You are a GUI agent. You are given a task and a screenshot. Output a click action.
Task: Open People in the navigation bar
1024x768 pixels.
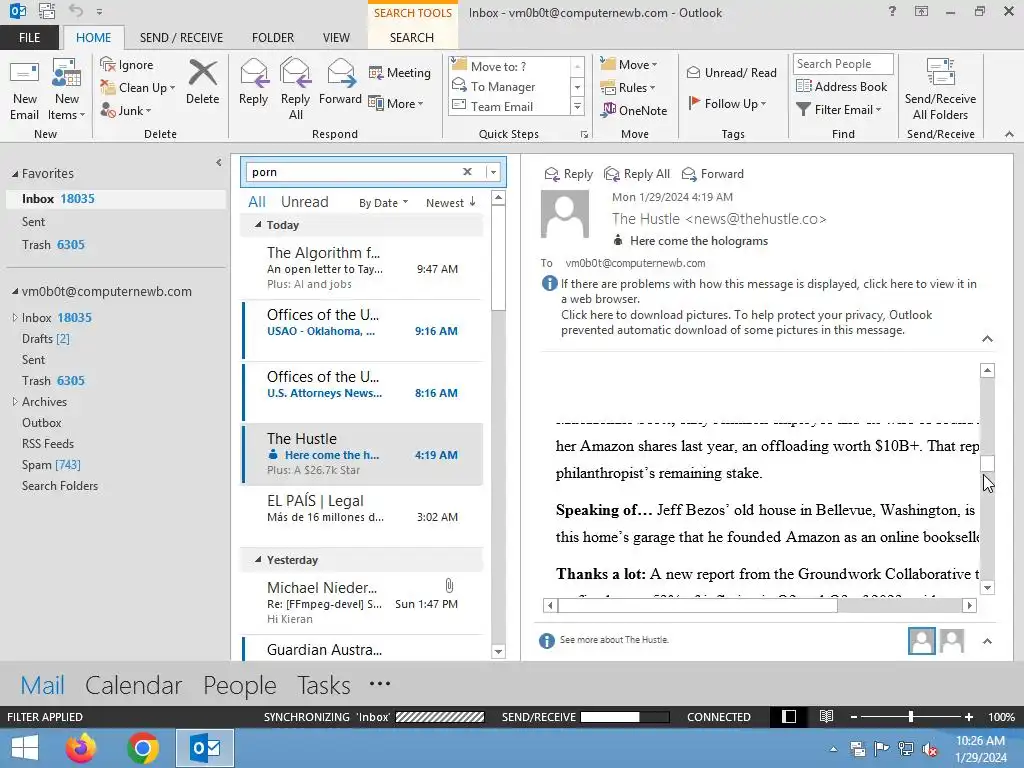(240, 685)
